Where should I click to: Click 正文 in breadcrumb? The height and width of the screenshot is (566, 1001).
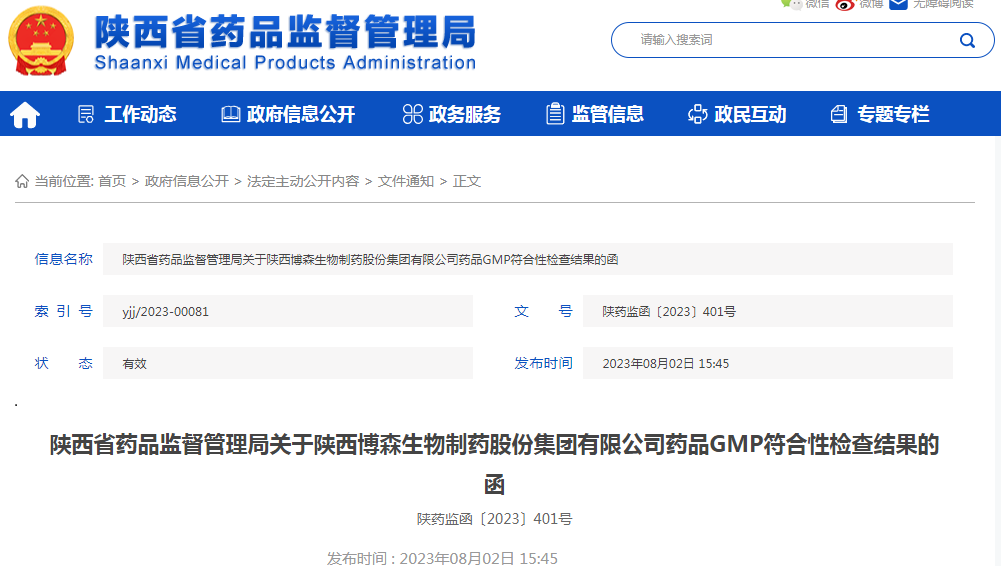pos(467,181)
